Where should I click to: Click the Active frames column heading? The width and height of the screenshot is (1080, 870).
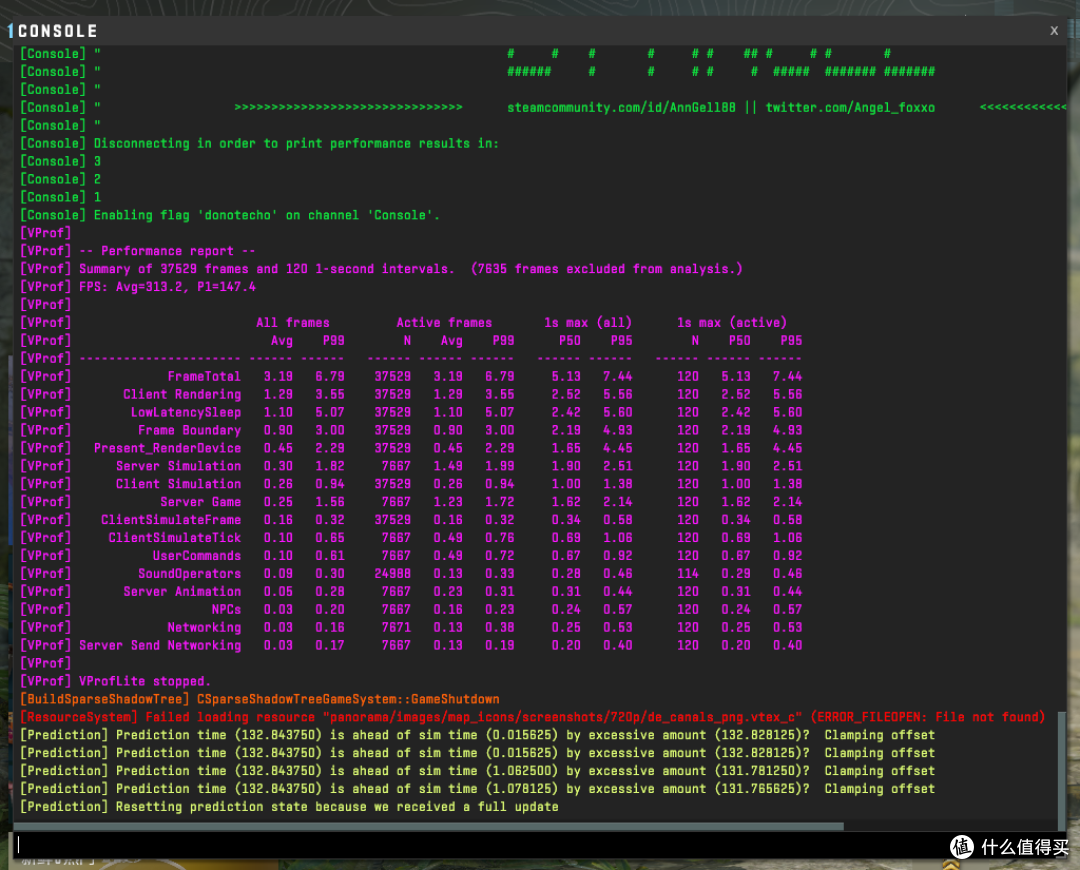(444, 322)
